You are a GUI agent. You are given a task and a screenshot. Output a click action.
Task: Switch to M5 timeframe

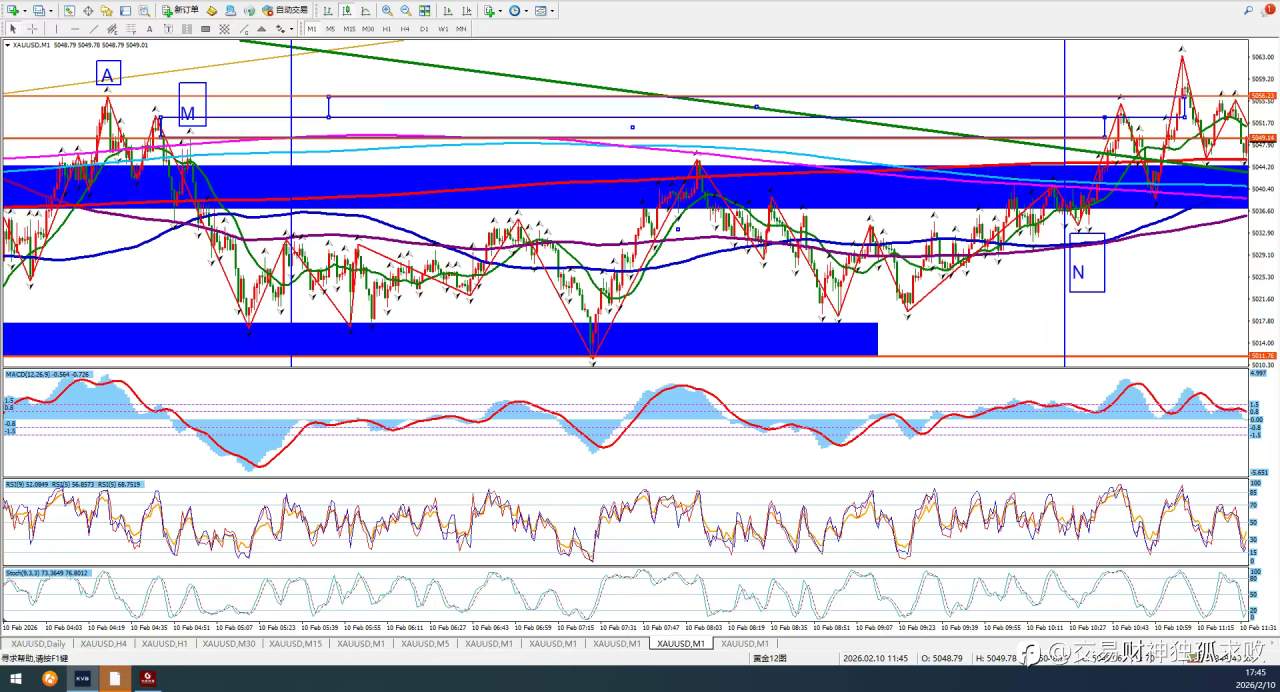[330, 29]
